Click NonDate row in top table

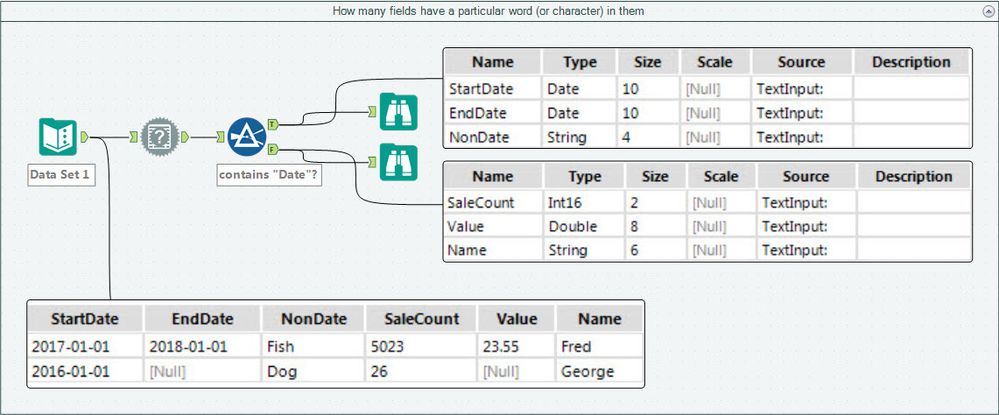pyautogui.click(x=707, y=137)
